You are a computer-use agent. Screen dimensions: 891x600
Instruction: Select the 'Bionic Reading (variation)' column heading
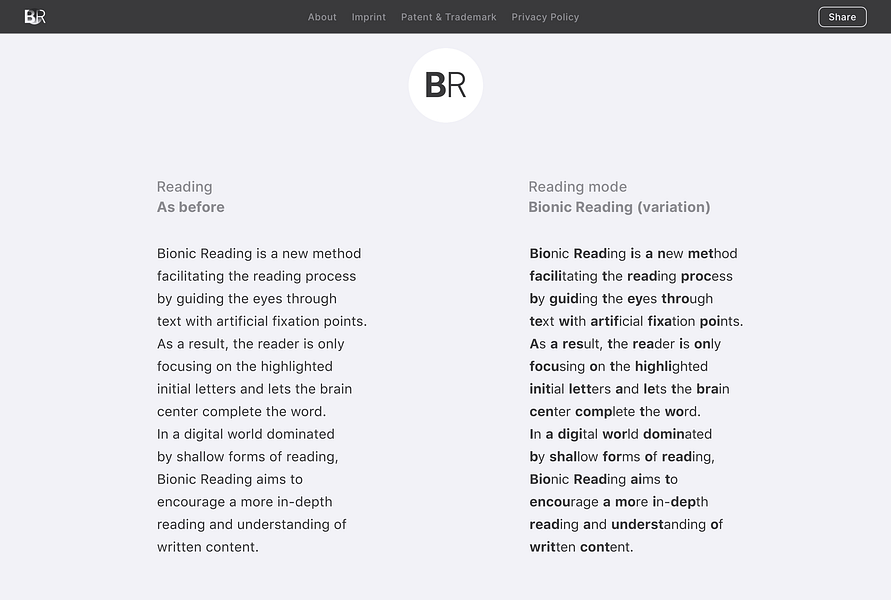[619, 207]
